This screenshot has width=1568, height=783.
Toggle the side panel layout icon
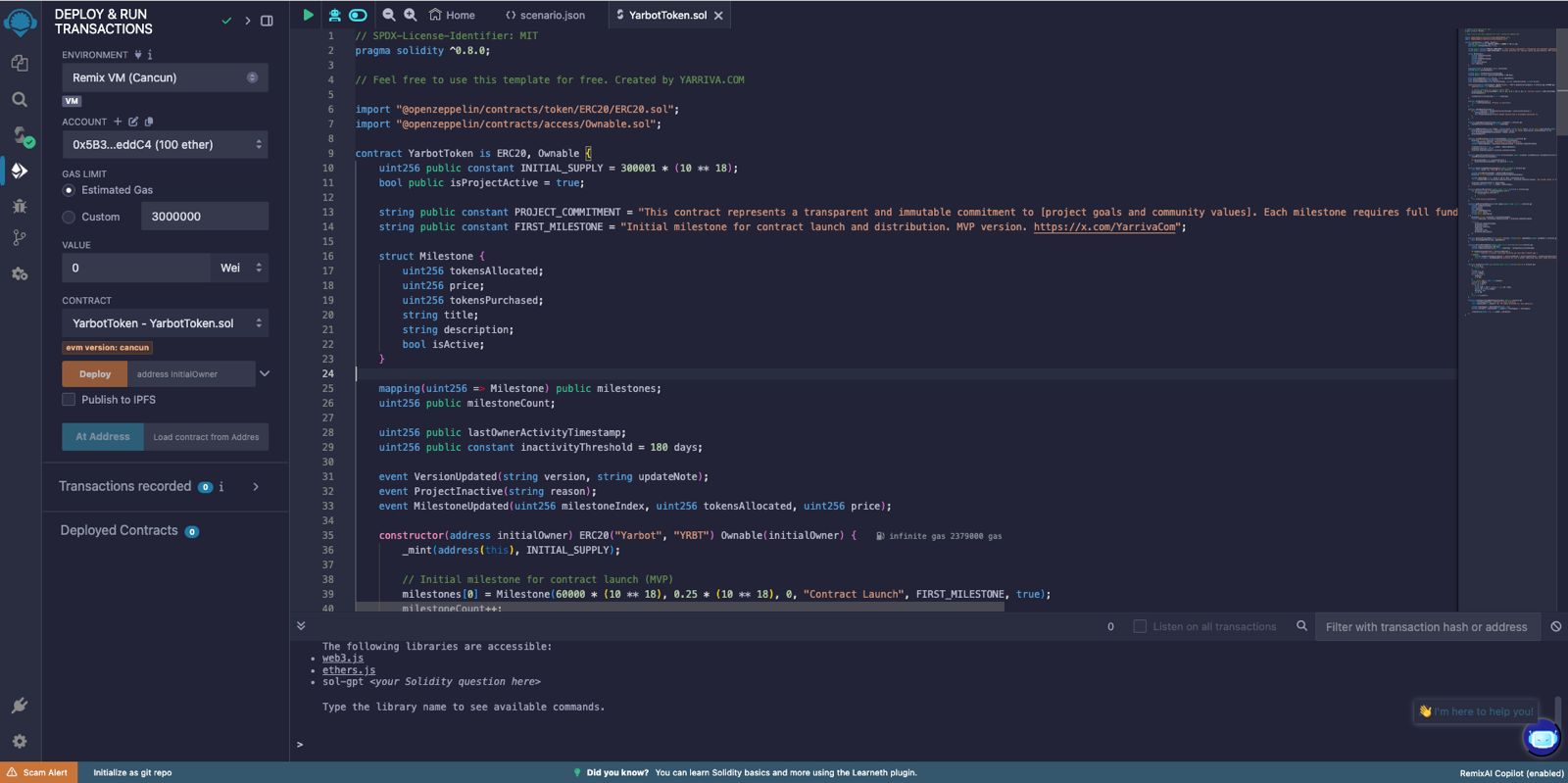point(267,21)
